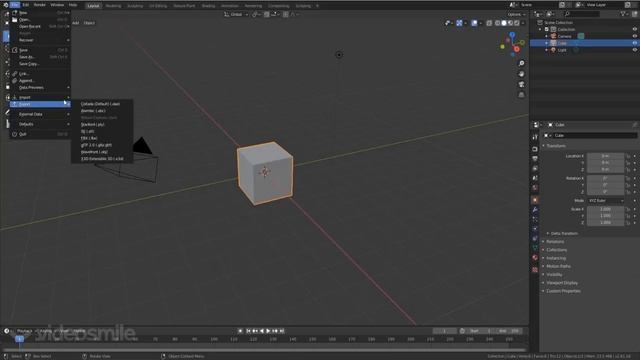Click the Rotation X value field
Viewport: 640px width, 360px height.
pyautogui.click(x=606, y=178)
